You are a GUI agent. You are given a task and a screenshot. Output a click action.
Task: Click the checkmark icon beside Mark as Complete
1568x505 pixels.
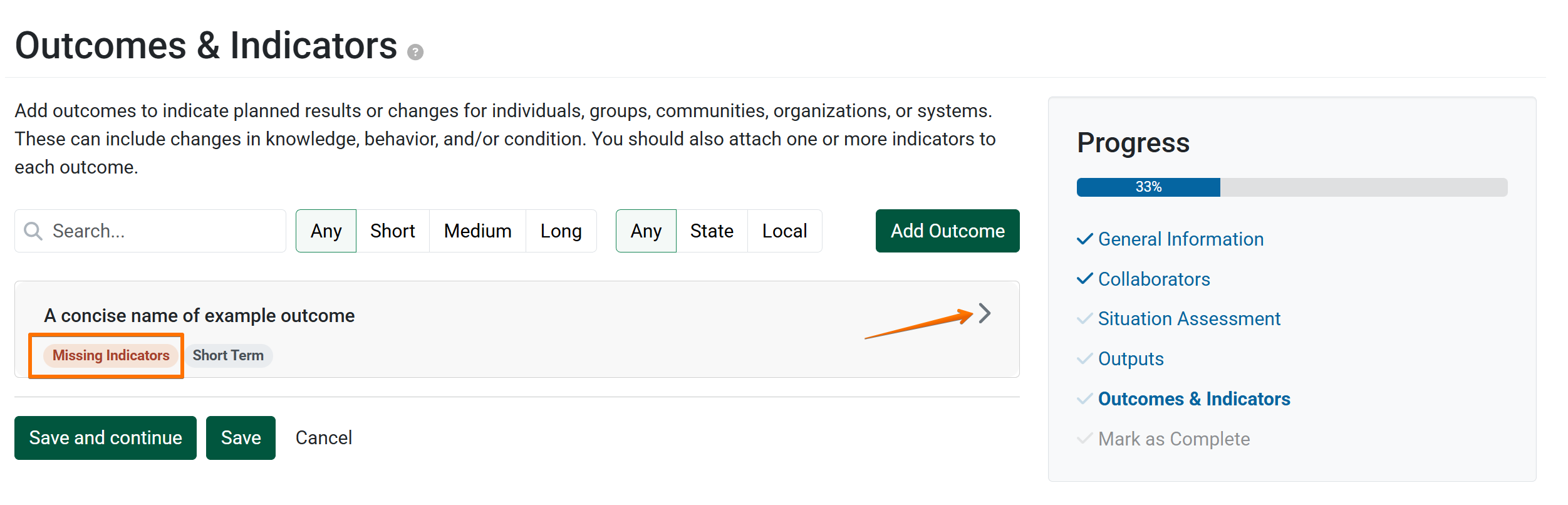pyautogui.click(x=1084, y=439)
